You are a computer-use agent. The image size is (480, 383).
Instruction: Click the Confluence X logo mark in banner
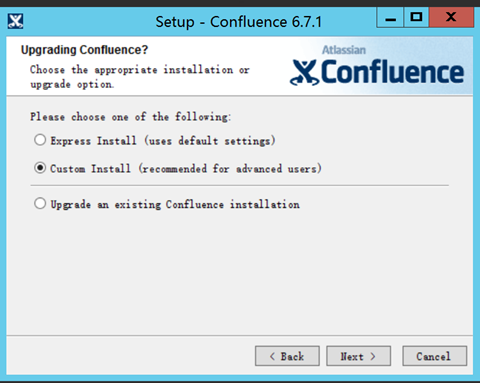pos(304,73)
